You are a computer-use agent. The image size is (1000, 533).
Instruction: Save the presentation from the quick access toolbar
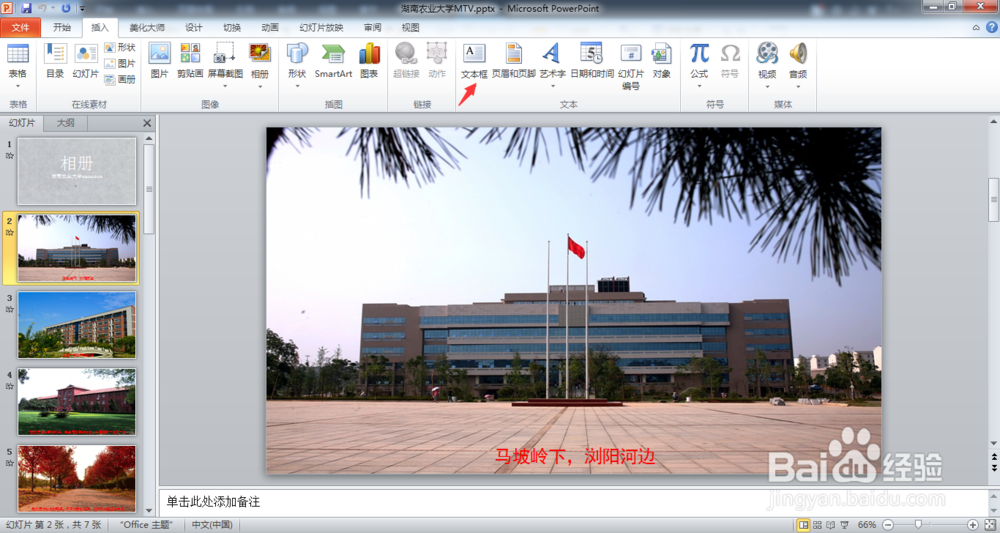click(26, 8)
